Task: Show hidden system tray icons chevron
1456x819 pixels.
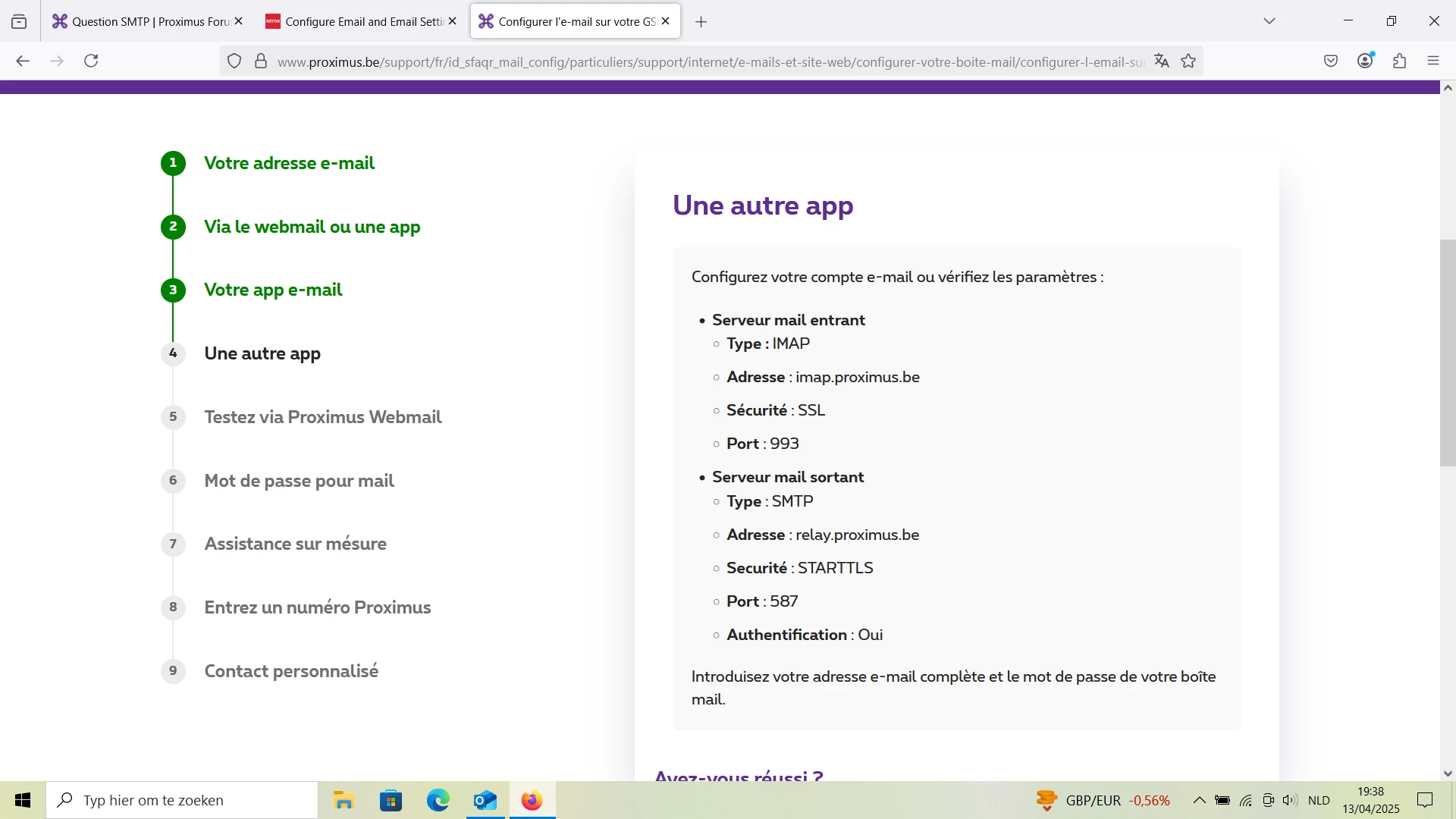Action: click(1199, 800)
